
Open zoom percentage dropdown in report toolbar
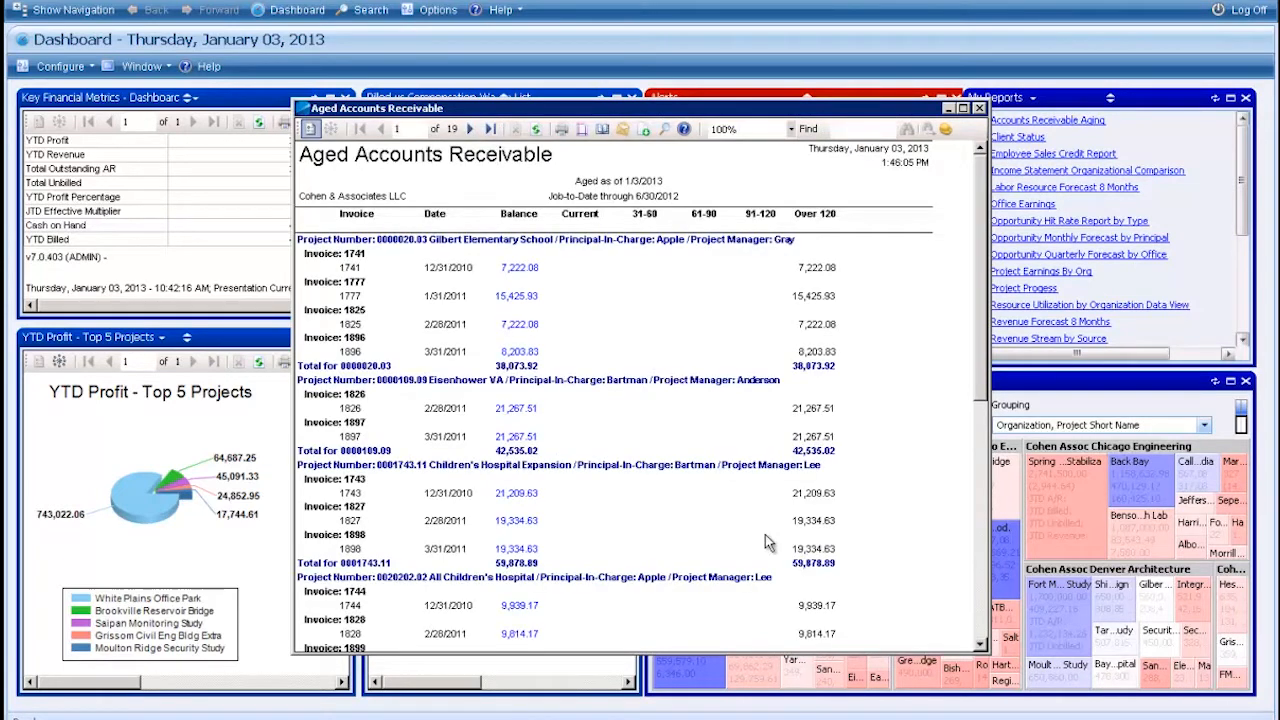[x=791, y=129]
